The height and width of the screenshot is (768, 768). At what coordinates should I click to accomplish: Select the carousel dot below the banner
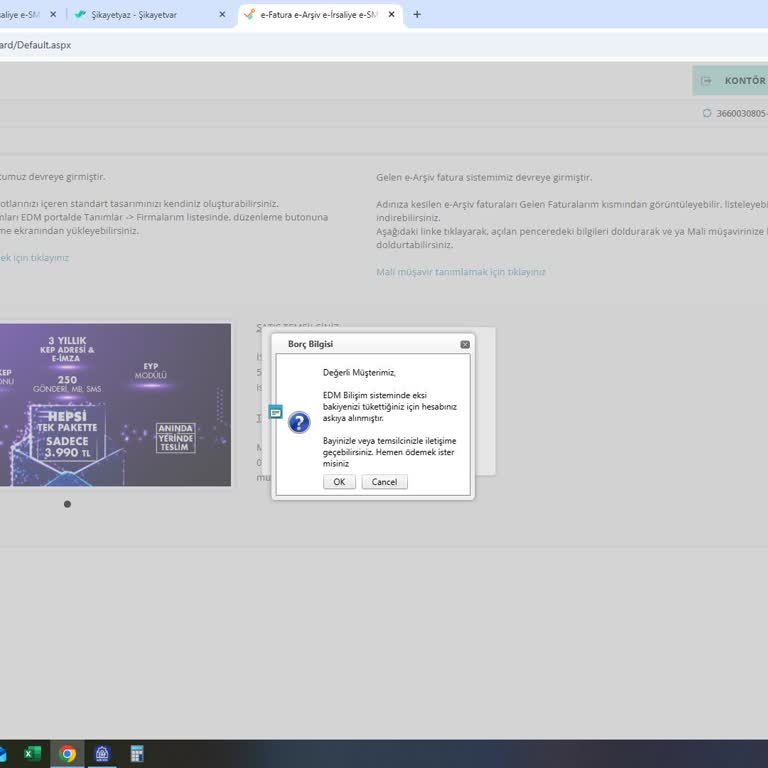pyautogui.click(x=67, y=504)
